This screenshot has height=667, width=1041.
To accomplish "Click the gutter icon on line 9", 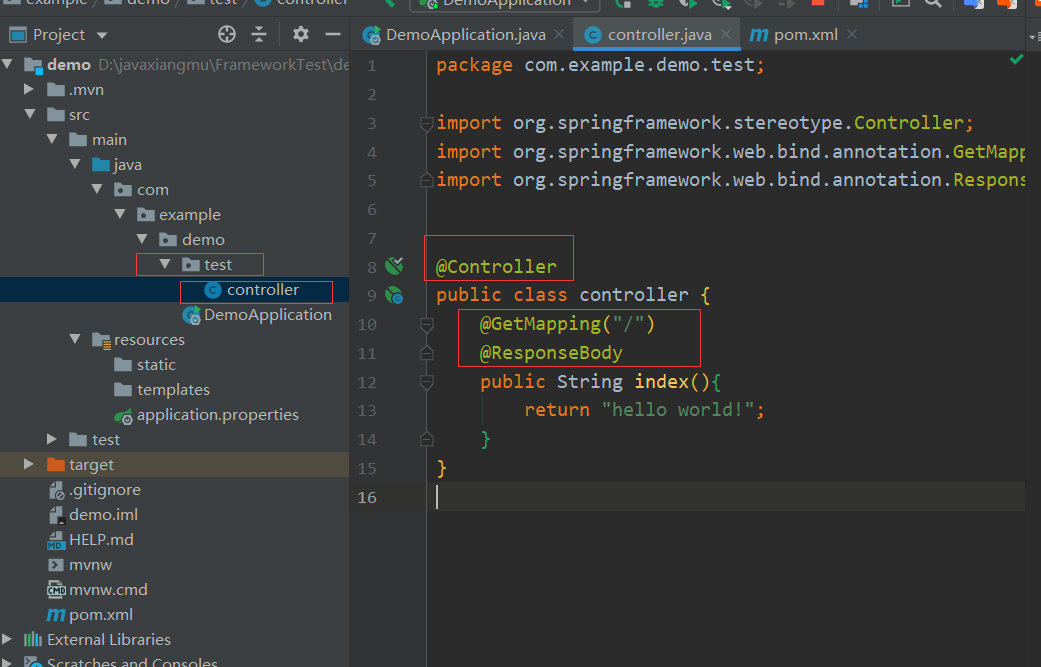I will tap(394, 295).
